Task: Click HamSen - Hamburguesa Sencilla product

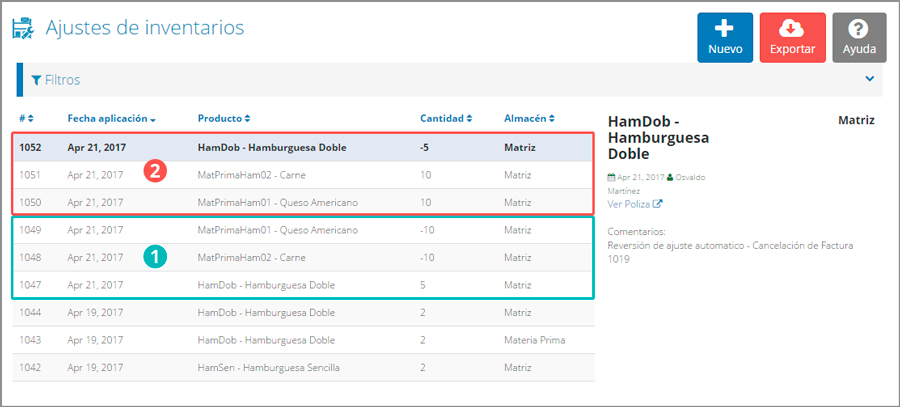Action: pyautogui.click(x=269, y=367)
